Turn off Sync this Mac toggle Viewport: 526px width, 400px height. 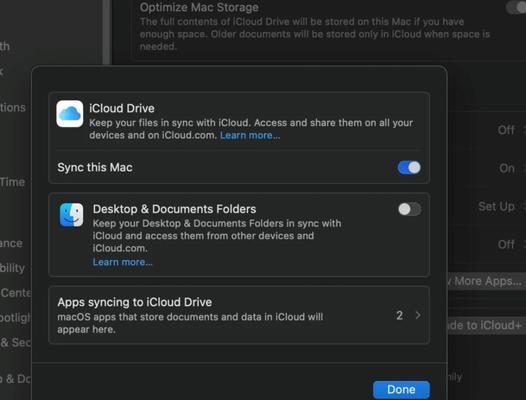click(409, 167)
